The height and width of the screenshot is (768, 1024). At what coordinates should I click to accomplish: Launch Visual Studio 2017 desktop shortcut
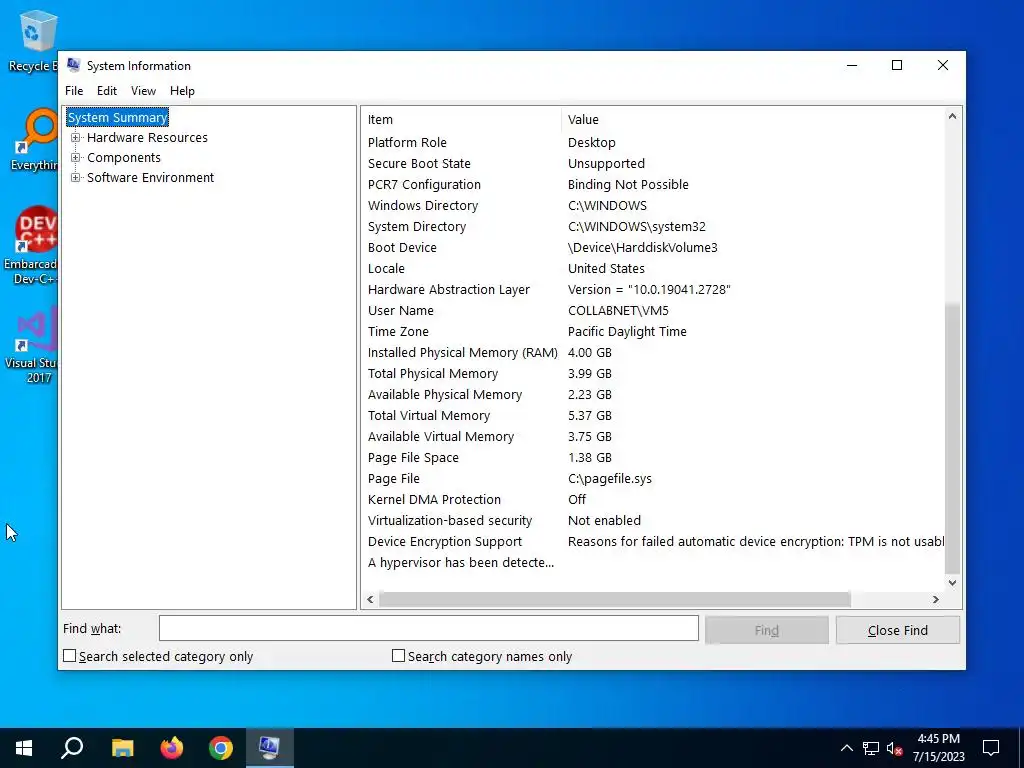coord(33,346)
